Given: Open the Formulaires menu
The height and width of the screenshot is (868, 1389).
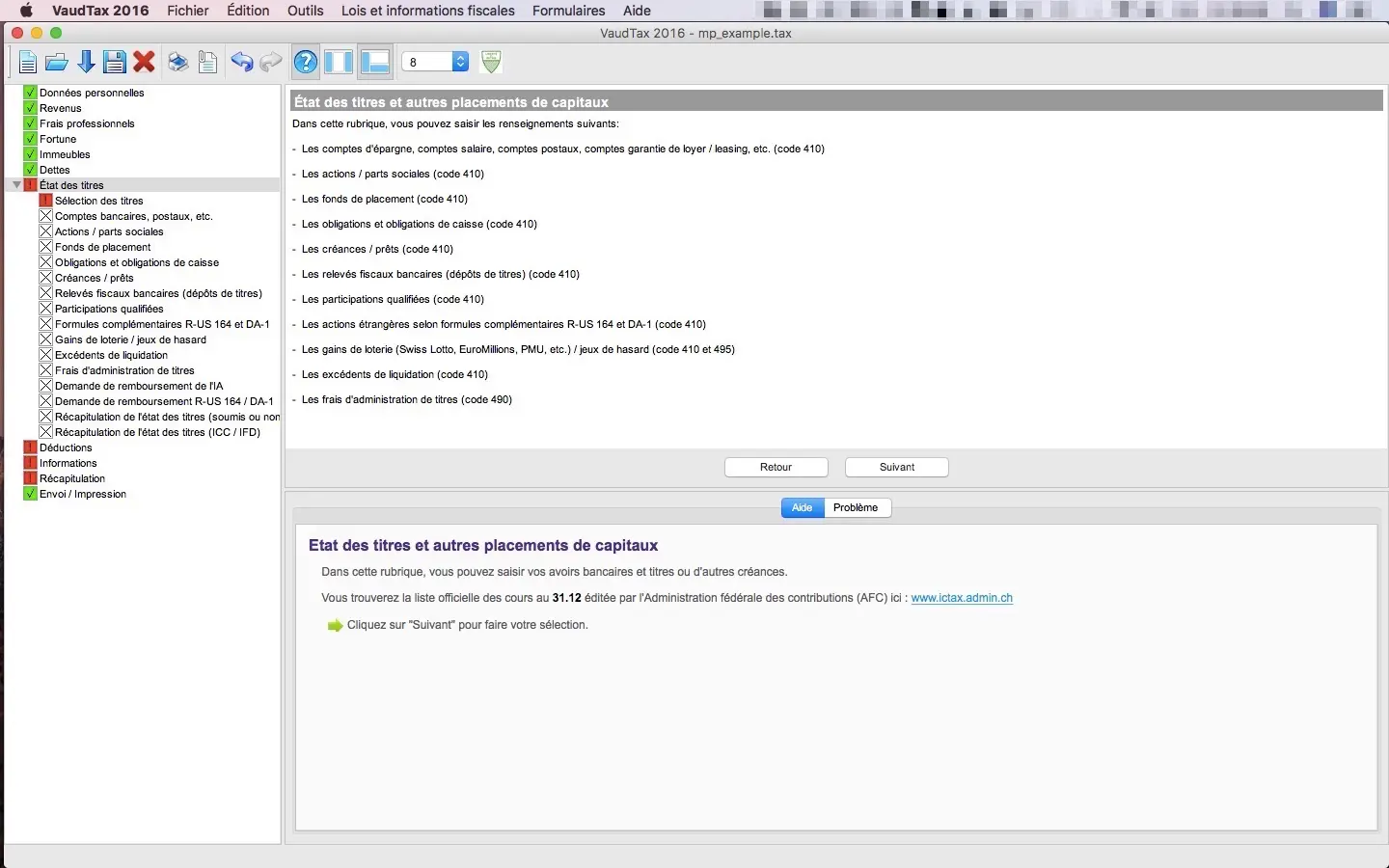Looking at the screenshot, I should point(569,11).
